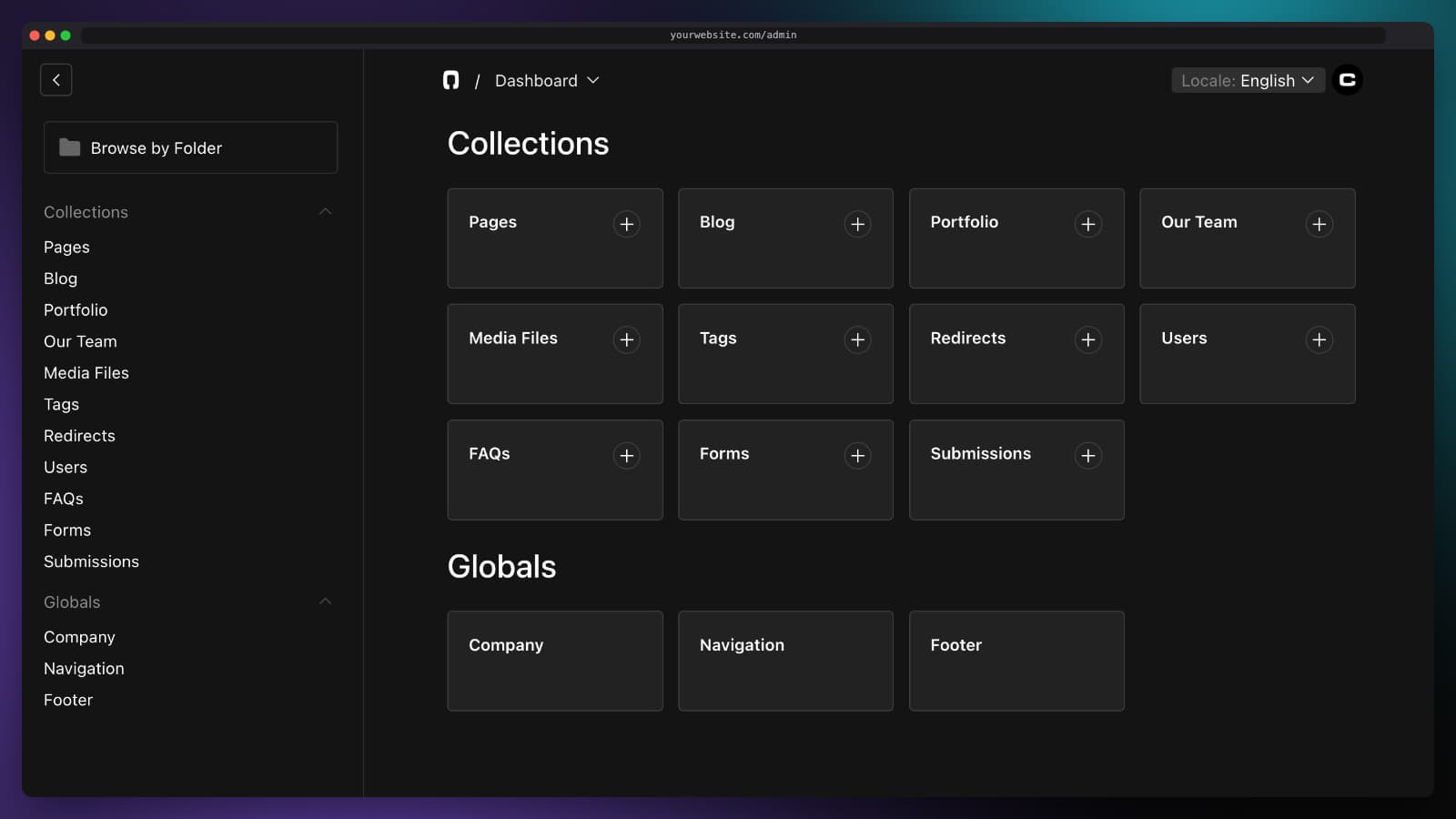Open the Redirects collection card title

pyautogui.click(x=967, y=338)
